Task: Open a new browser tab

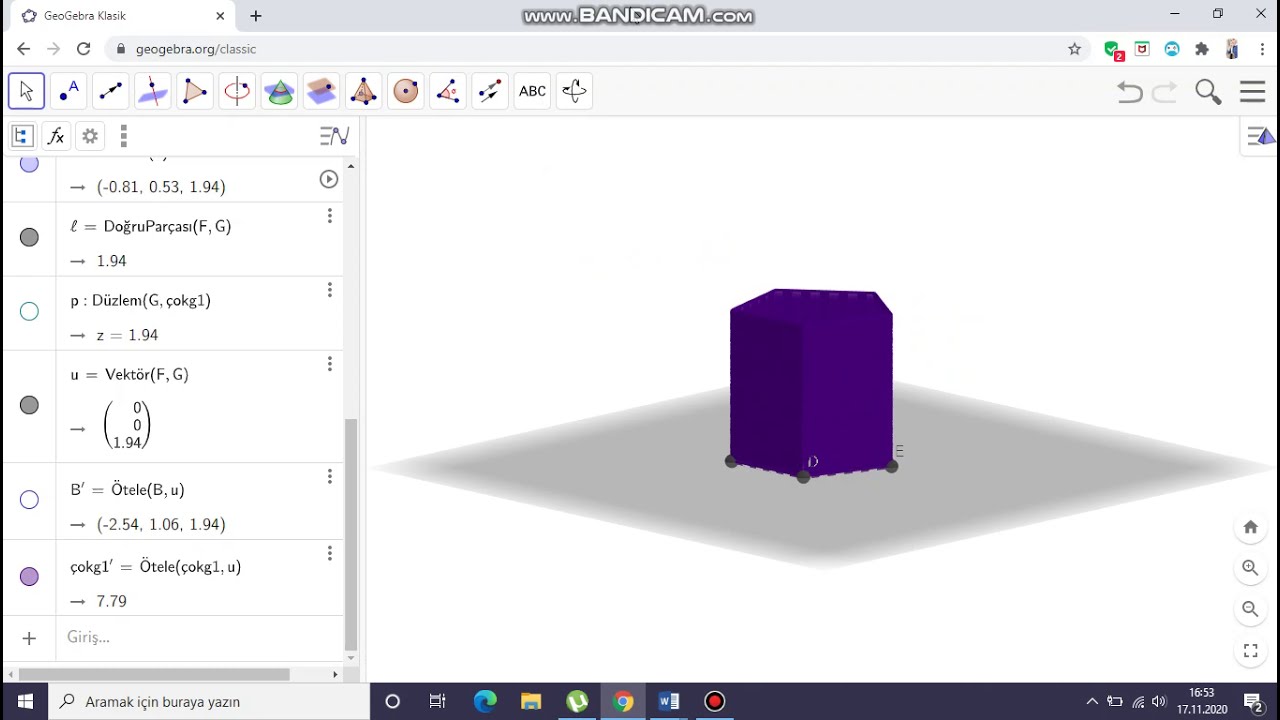Action: [x=256, y=16]
